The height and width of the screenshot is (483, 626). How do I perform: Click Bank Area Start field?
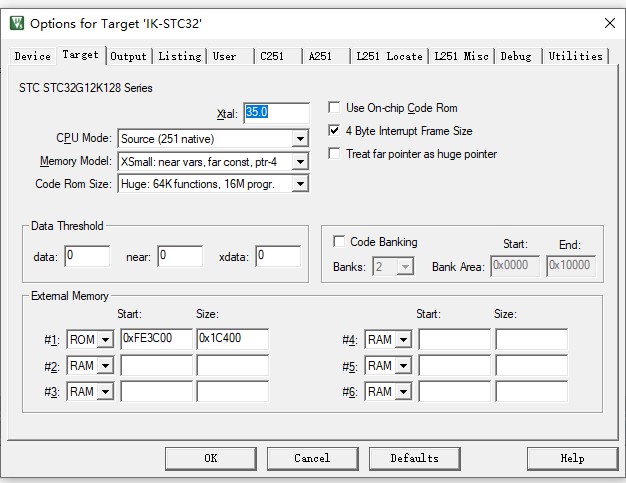[x=515, y=266]
